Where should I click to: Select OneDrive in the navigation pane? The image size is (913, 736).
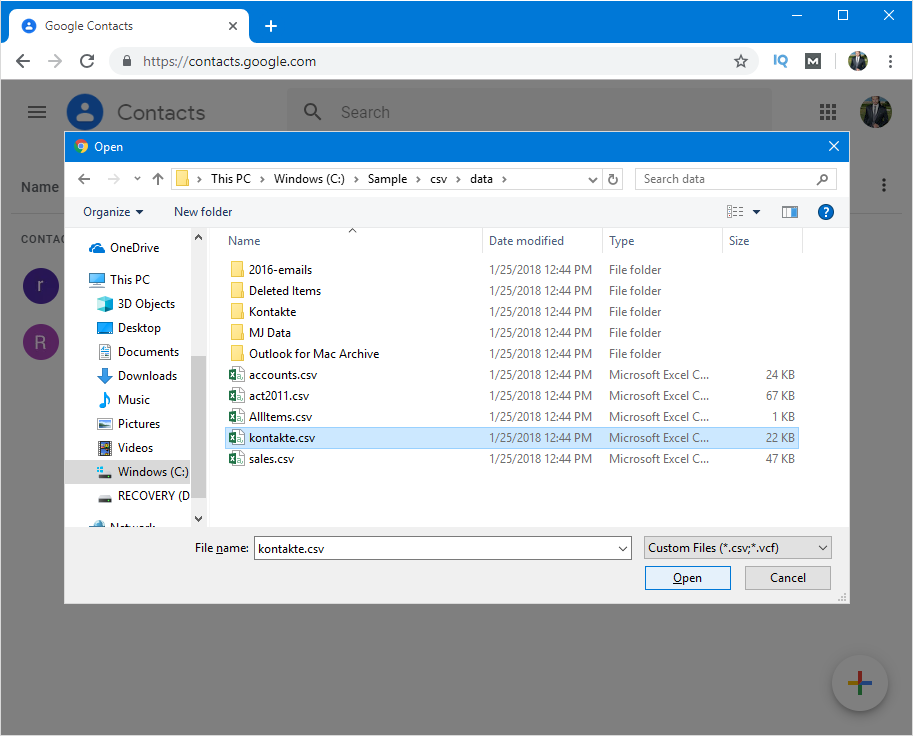[x=124, y=248]
